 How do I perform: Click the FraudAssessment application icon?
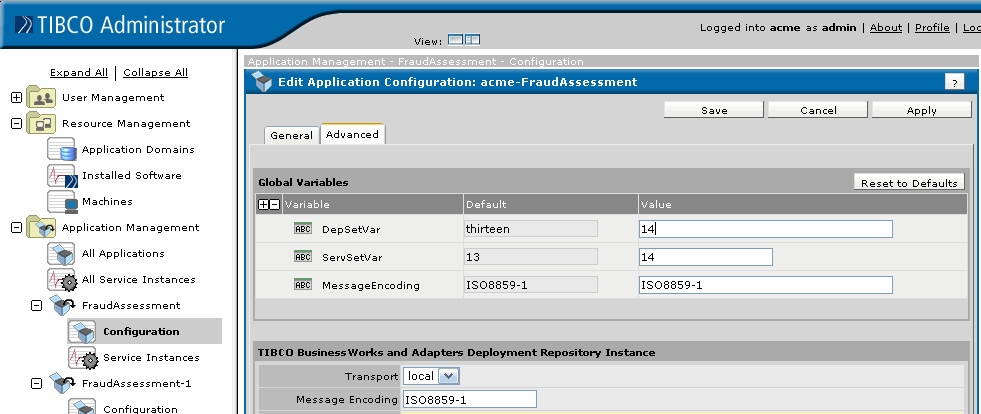62,305
